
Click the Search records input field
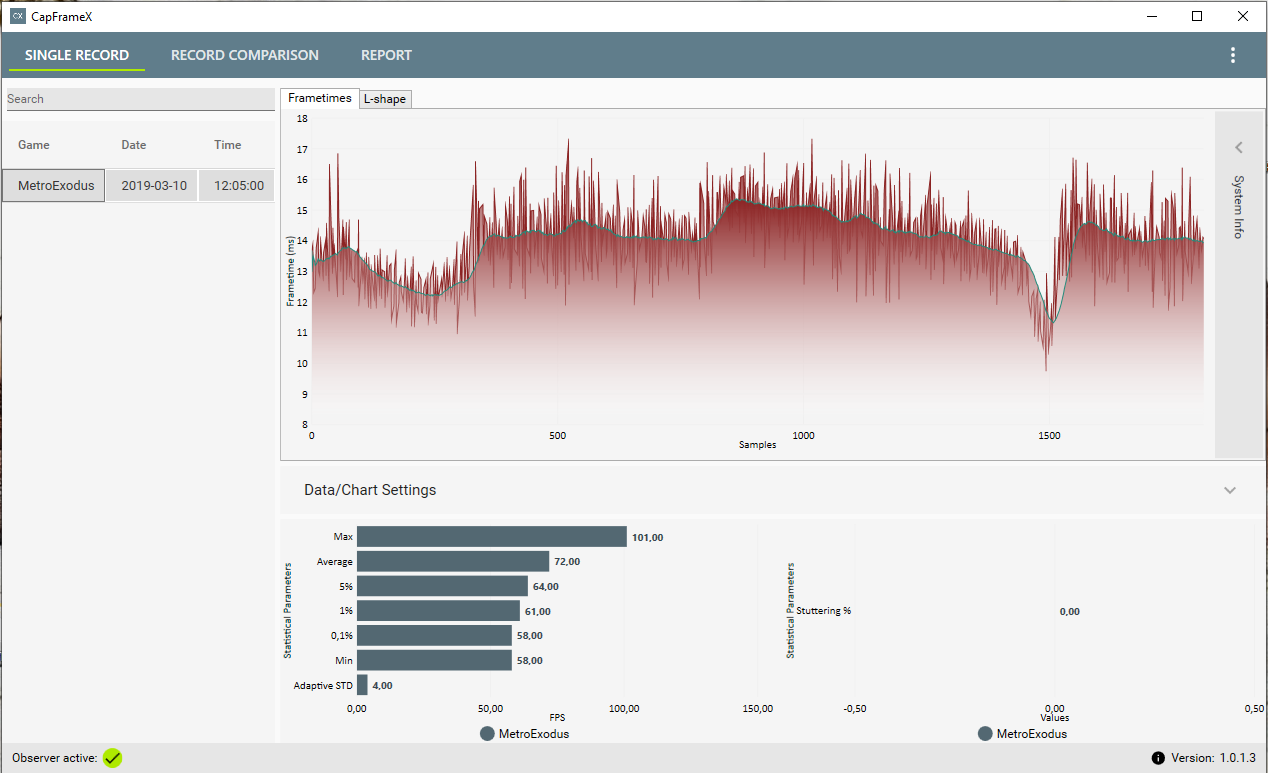pyautogui.click(x=140, y=99)
